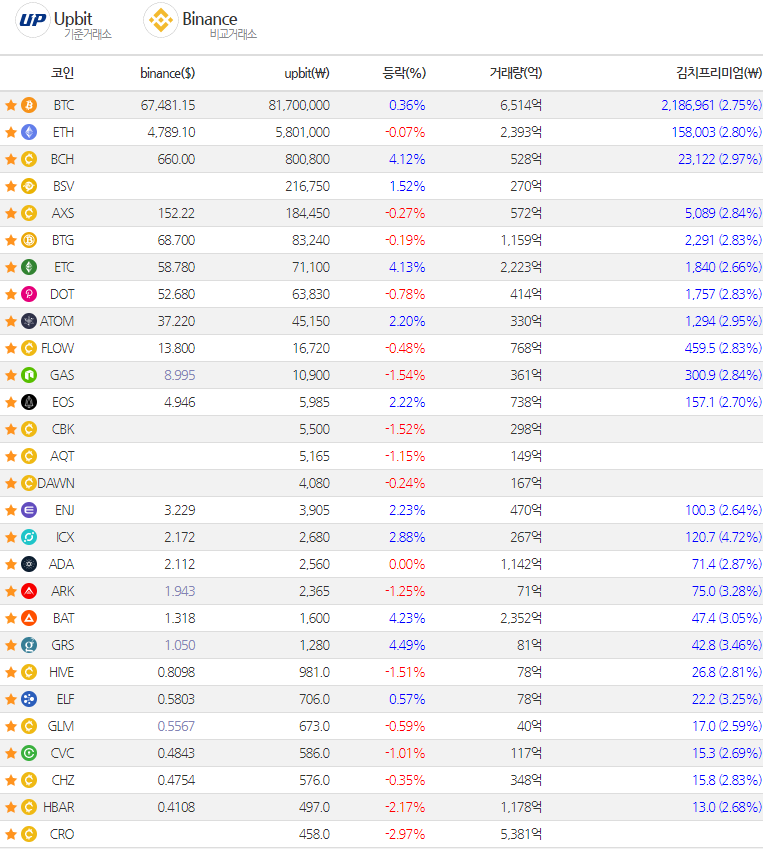Toggle the favorite star for BTC
The width and height of the screenshot is (777, 849).
[x=11, y=105]
